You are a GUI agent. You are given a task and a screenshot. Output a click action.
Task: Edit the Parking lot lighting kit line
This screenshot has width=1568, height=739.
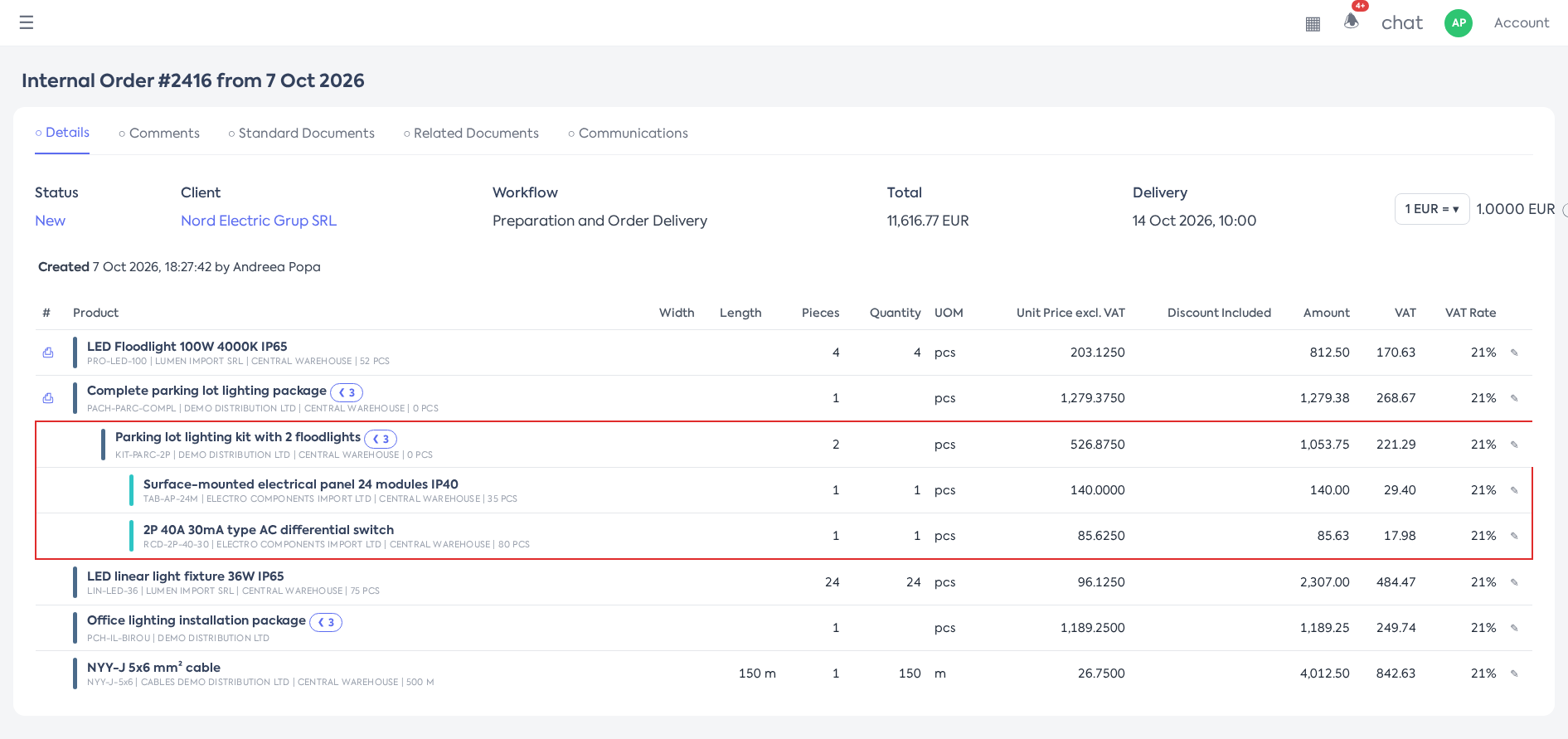1514,445
